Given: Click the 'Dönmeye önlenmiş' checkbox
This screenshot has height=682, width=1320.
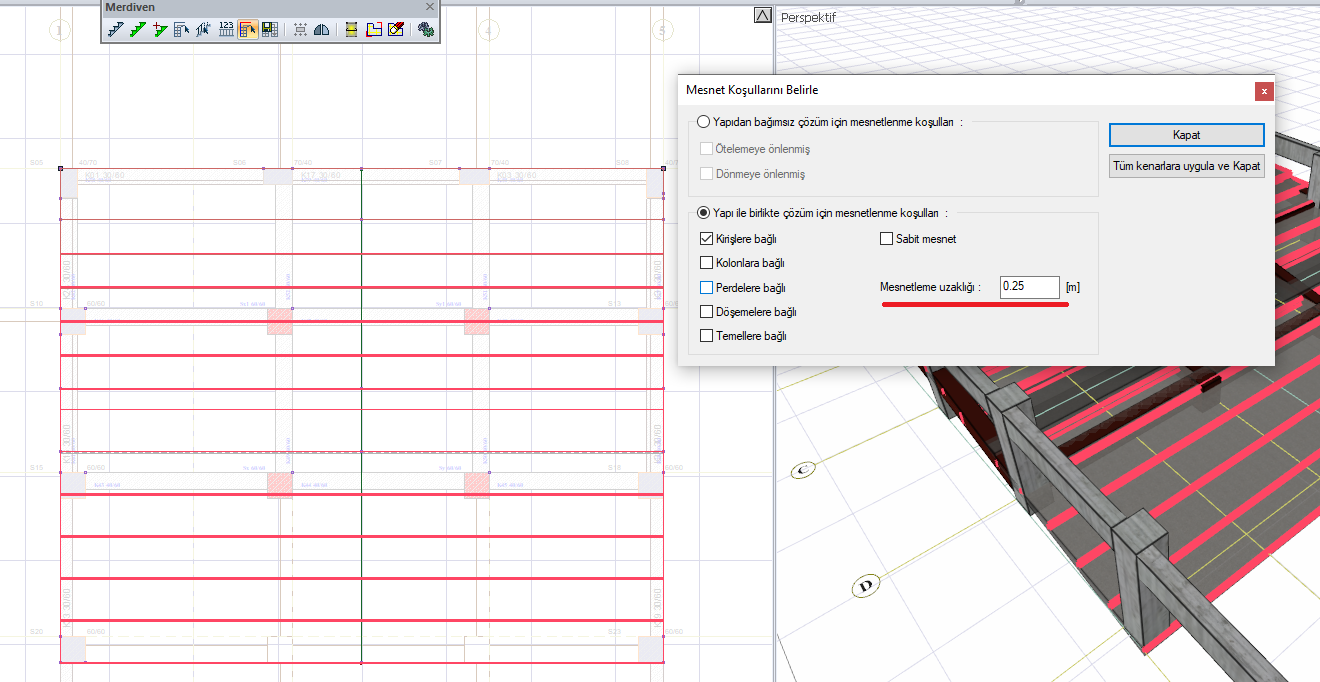Looking at the screenshot, I should coord(707,174).
